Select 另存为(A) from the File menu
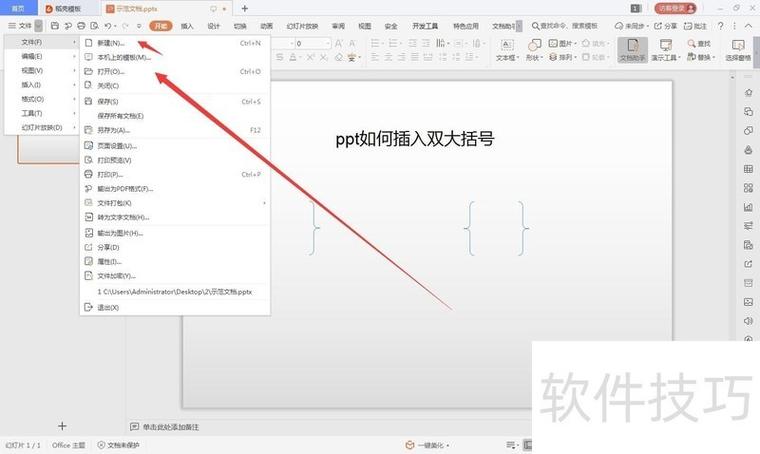The width and height of the screenshot is (760, 454). point(174,130)
